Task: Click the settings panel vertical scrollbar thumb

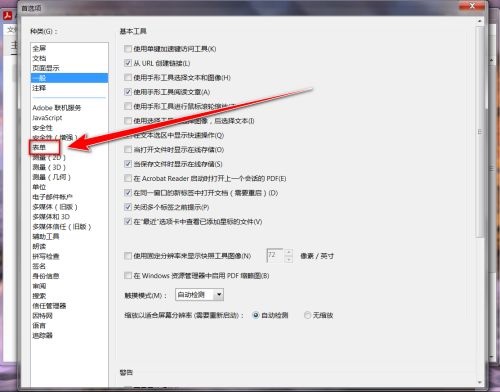Action: (x=480, y=132)
